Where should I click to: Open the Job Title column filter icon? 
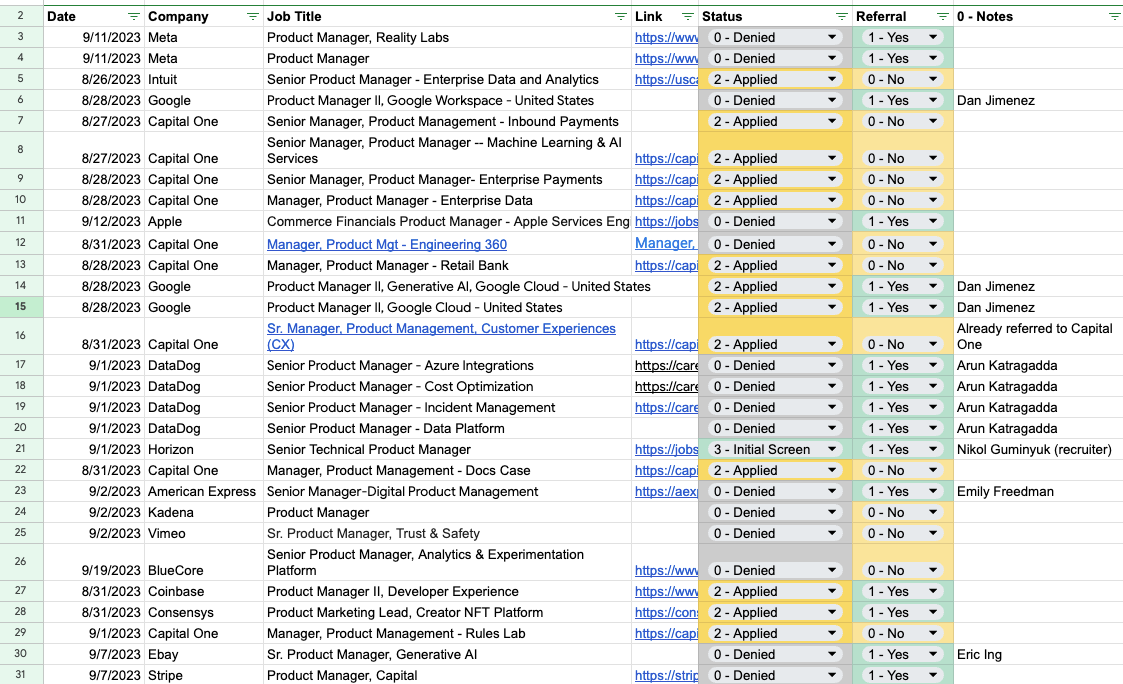click(620, 16)
